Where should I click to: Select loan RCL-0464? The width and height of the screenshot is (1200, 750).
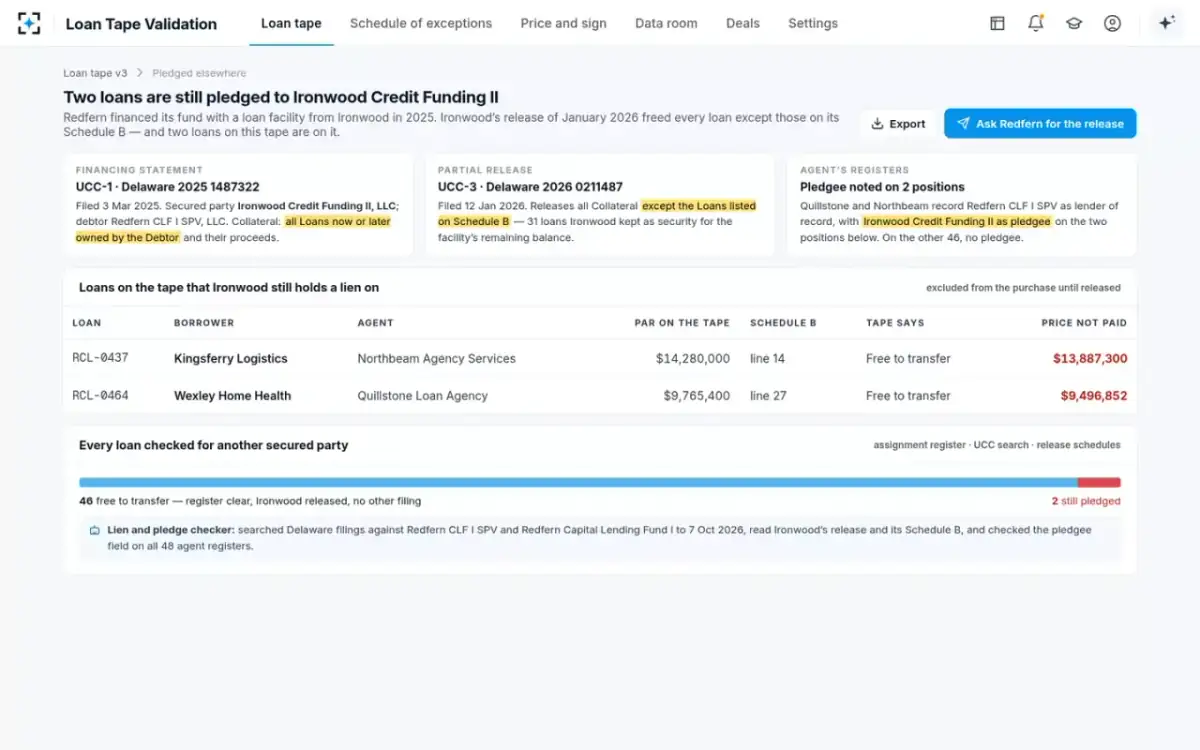pos(100,395)
